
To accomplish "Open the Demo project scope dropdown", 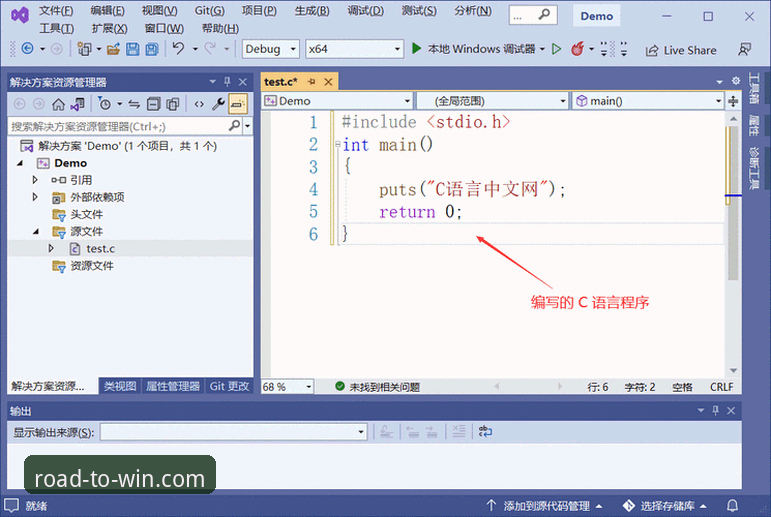I will 337,101.
